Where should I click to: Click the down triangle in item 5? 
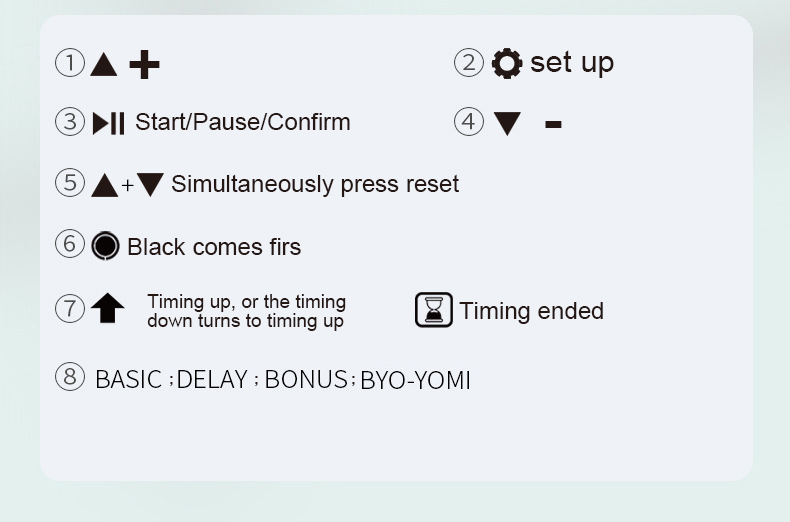[150, 185]
